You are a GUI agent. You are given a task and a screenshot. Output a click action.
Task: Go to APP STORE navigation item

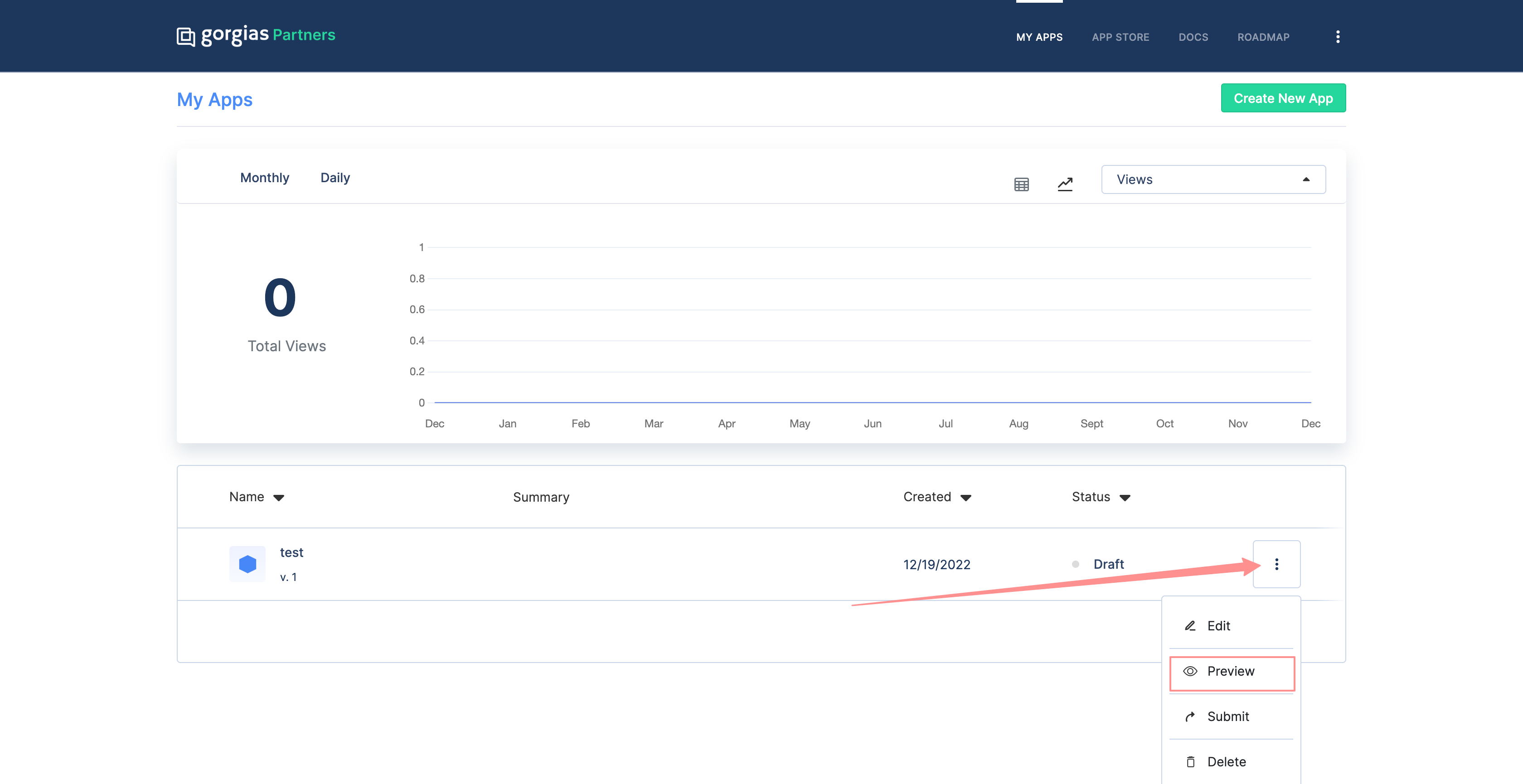[x=1120, y=37]
